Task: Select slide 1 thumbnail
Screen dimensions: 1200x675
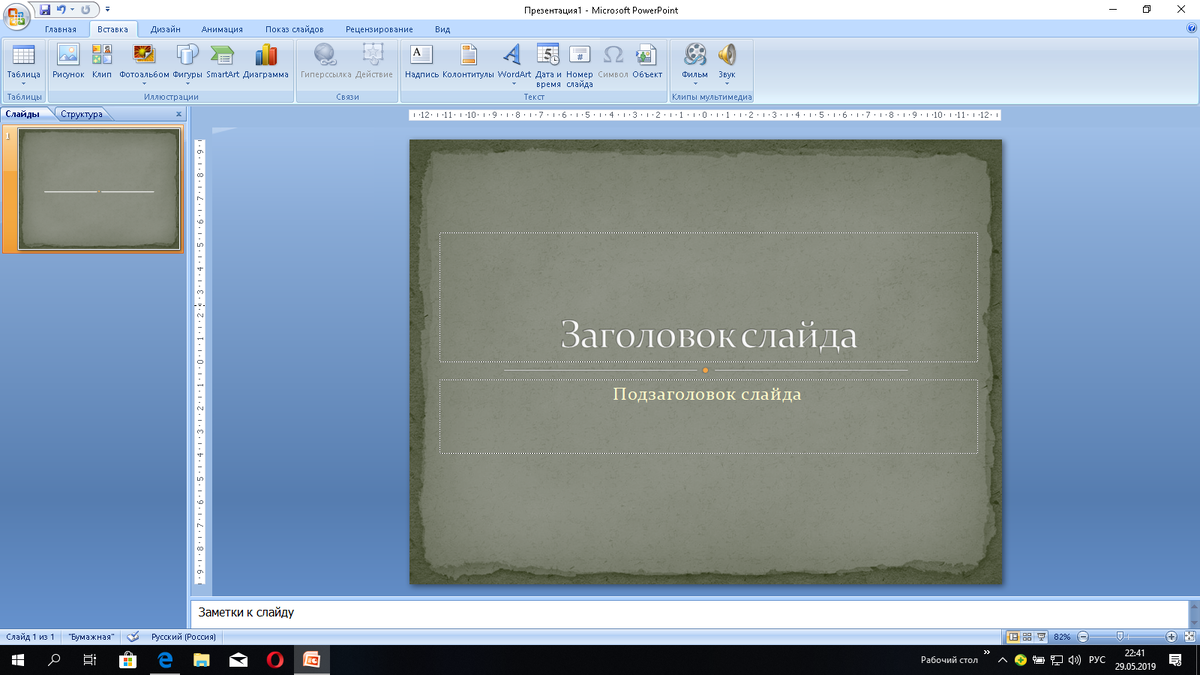Action: (x=99, y=189)
